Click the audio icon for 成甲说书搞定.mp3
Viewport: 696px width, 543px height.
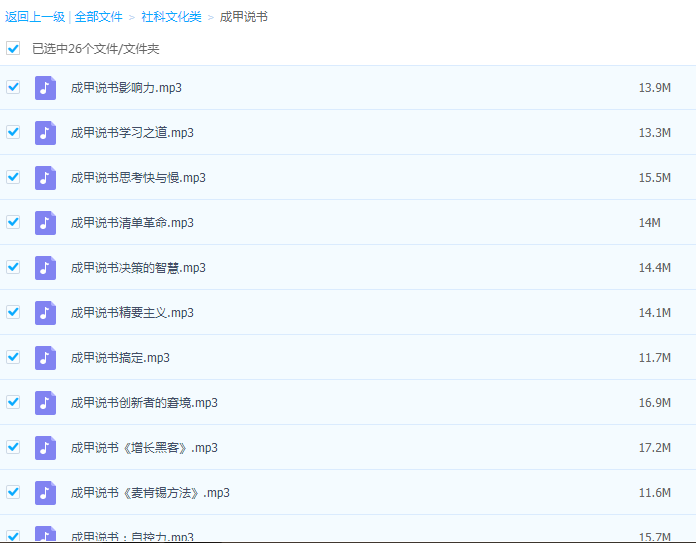click(x=45, y=358)
